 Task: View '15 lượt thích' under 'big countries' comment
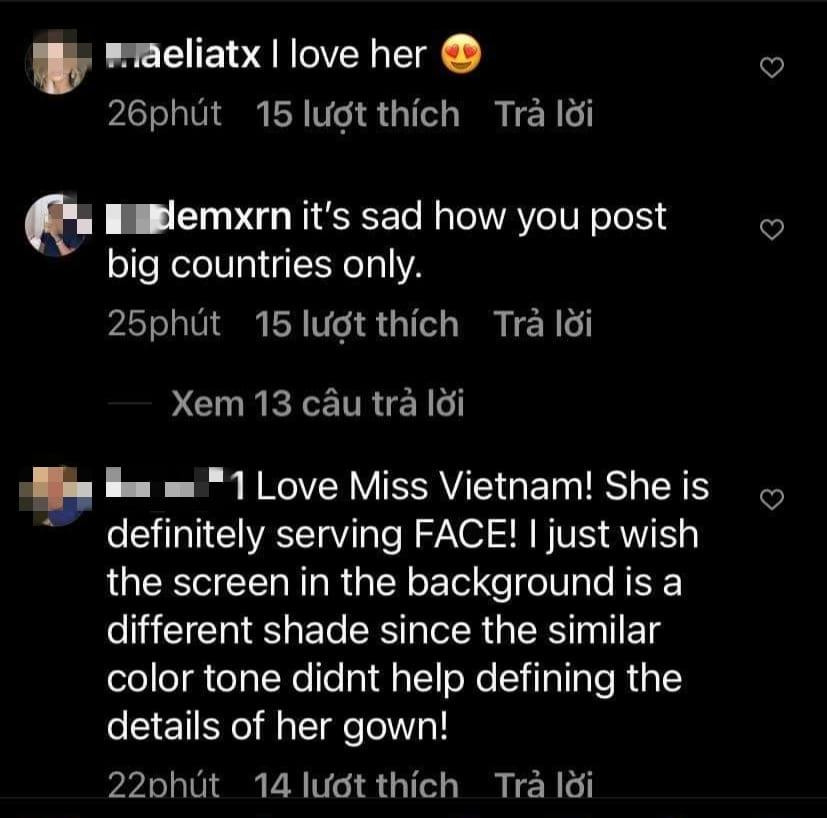[x=357, y=324]
